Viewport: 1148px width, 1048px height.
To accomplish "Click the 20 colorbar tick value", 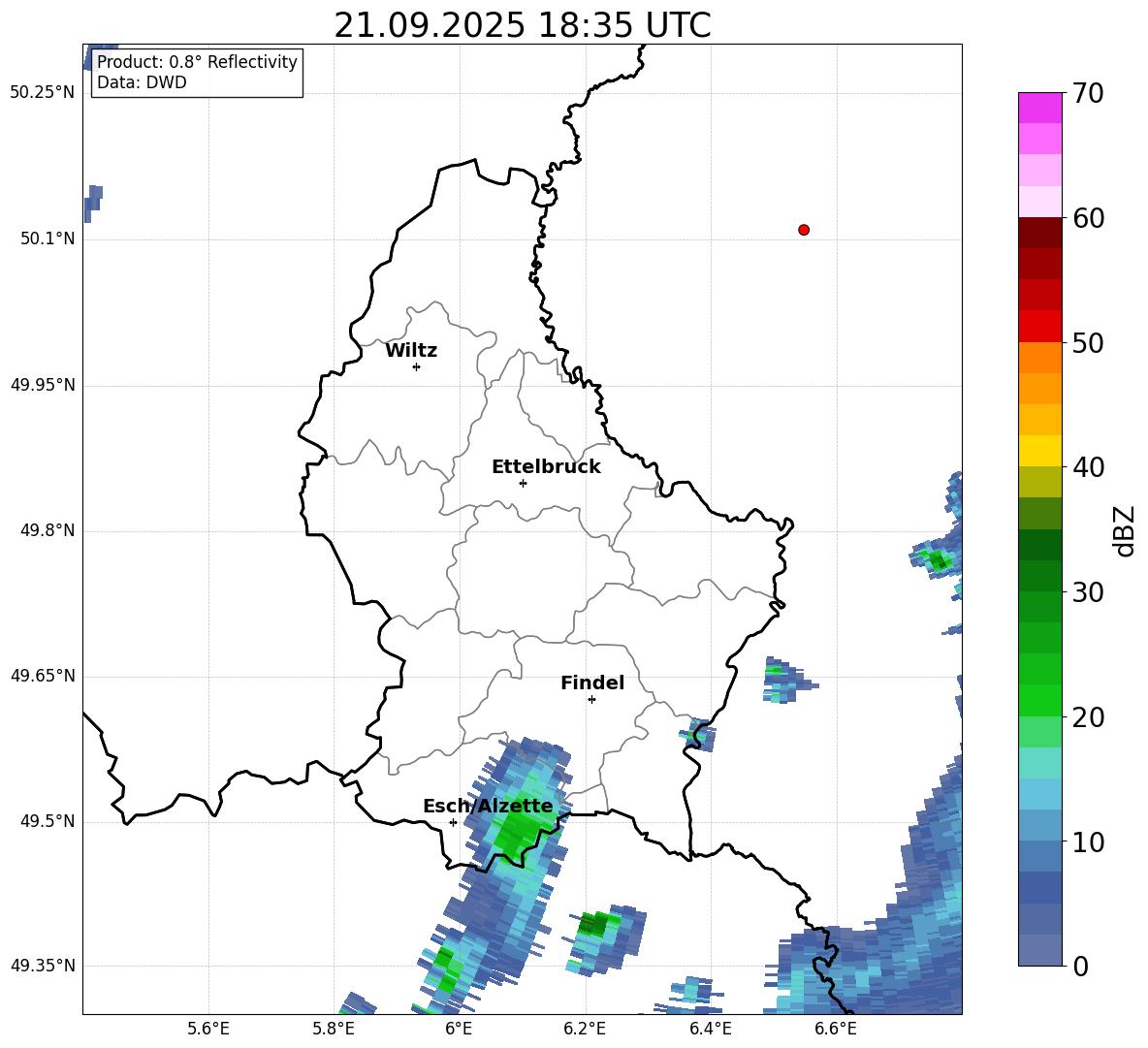I will point(1088,717).
